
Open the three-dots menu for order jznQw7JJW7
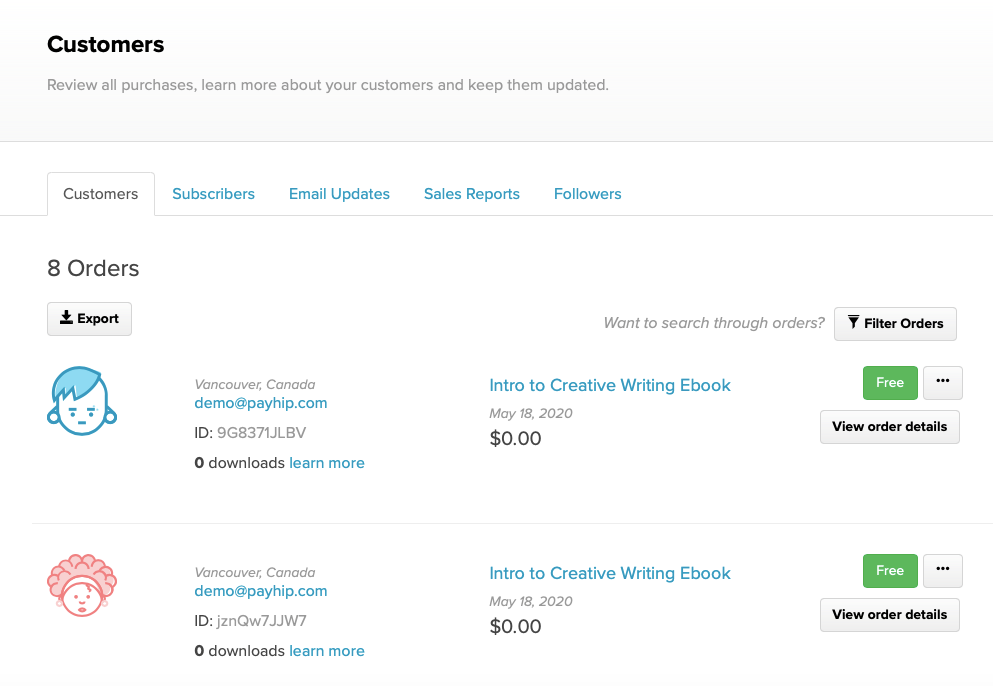(942, 570)
